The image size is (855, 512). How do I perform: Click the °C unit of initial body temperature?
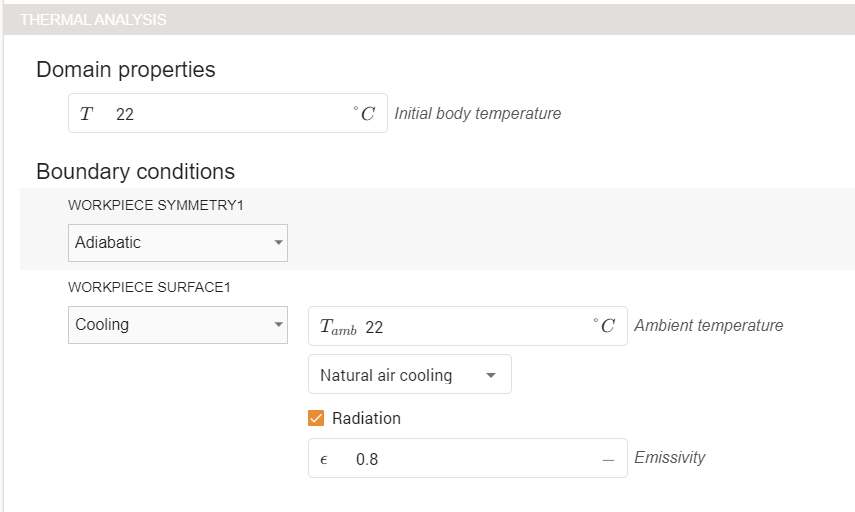click(x=364, y=114)
